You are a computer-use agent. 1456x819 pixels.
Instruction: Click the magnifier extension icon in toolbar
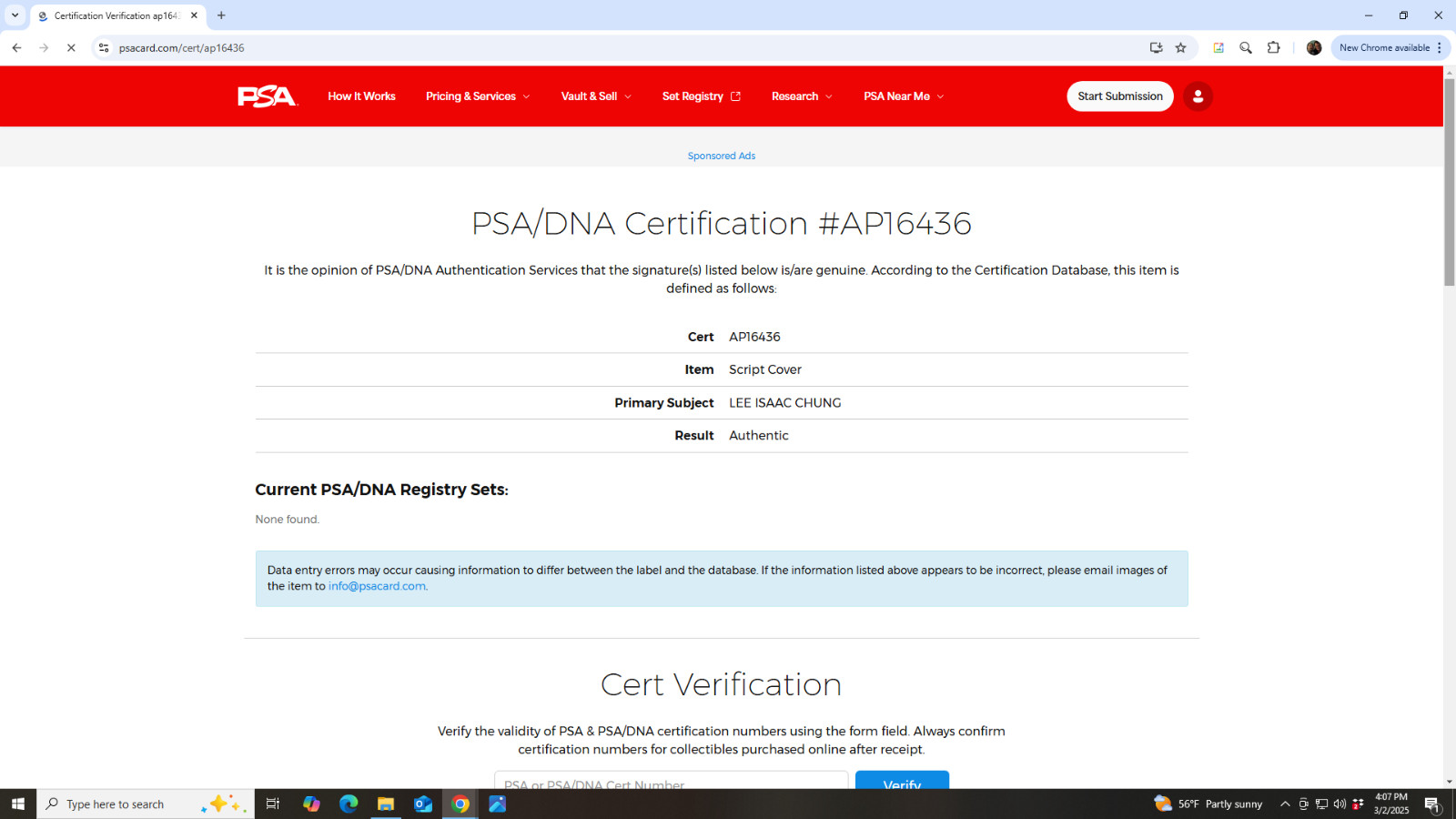pos(1246,48)
